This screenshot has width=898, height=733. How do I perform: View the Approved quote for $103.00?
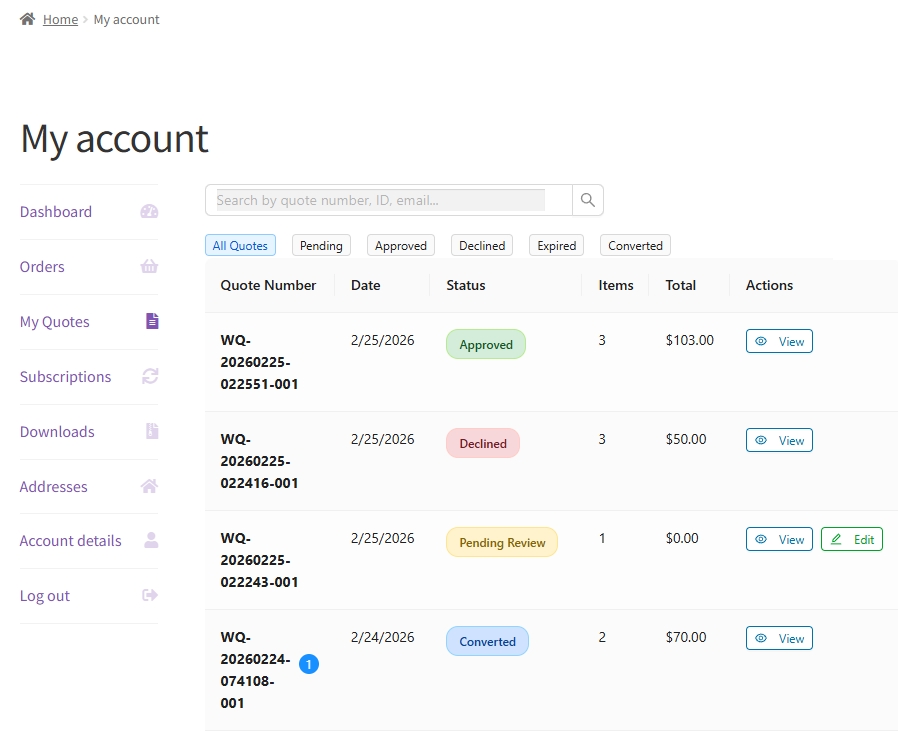pyautogui.click(x=779, y=341)
